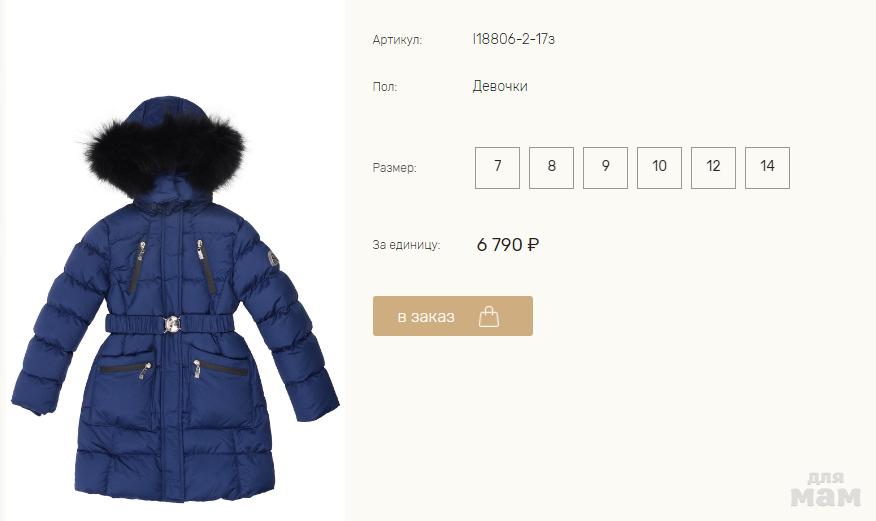Image resolution: width=876 pixels, height=521 pixels.
Task: Choose size 9 option
Action: point(606,168)
